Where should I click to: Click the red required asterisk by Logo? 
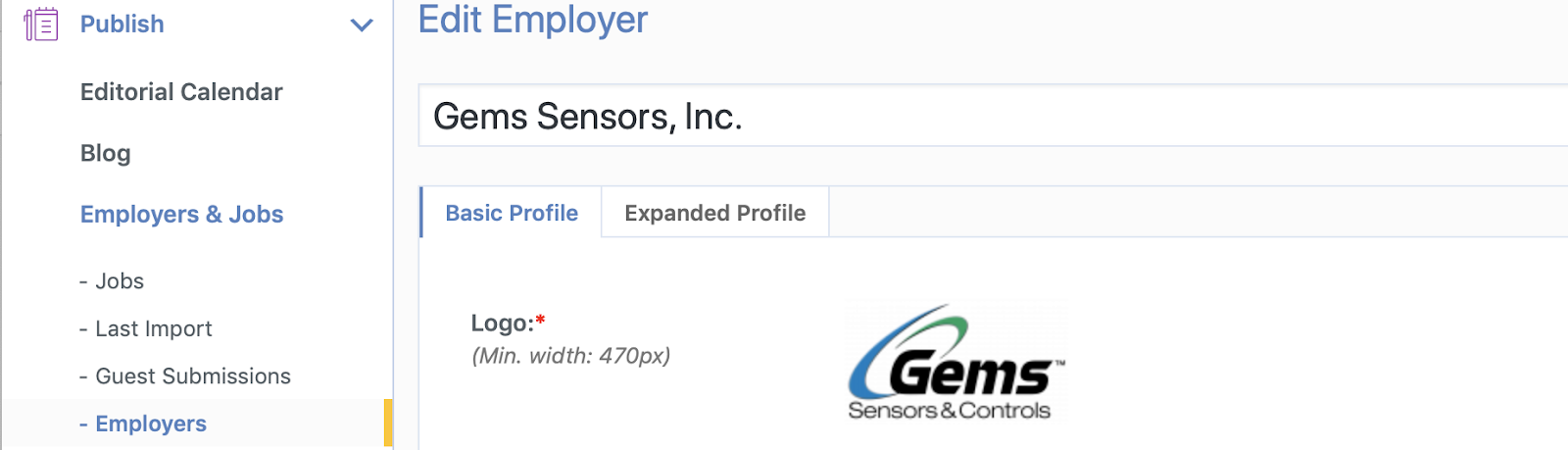coord(540,321)
